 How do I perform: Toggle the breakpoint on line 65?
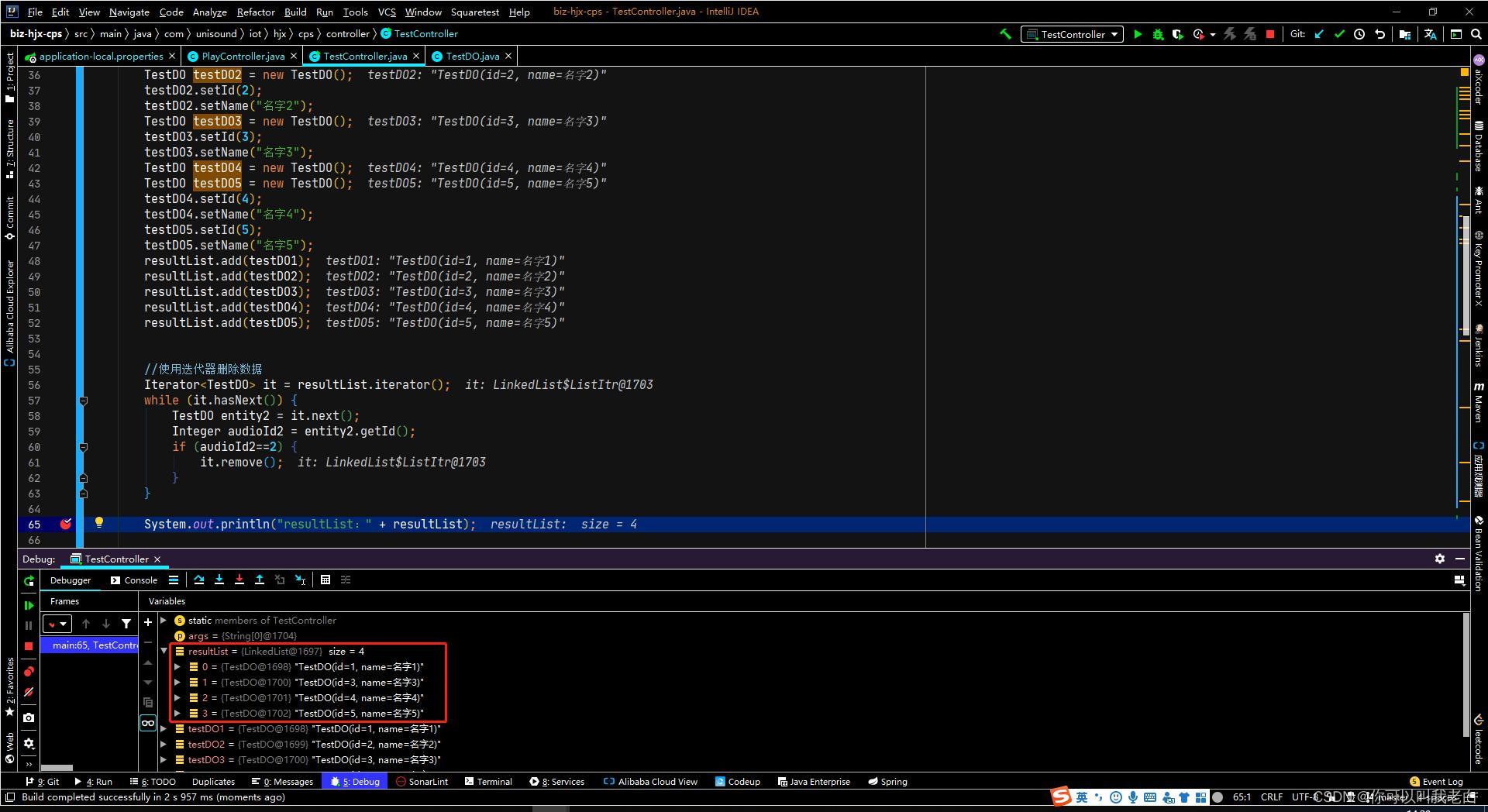pyautogui.click(x=66, y=524)
